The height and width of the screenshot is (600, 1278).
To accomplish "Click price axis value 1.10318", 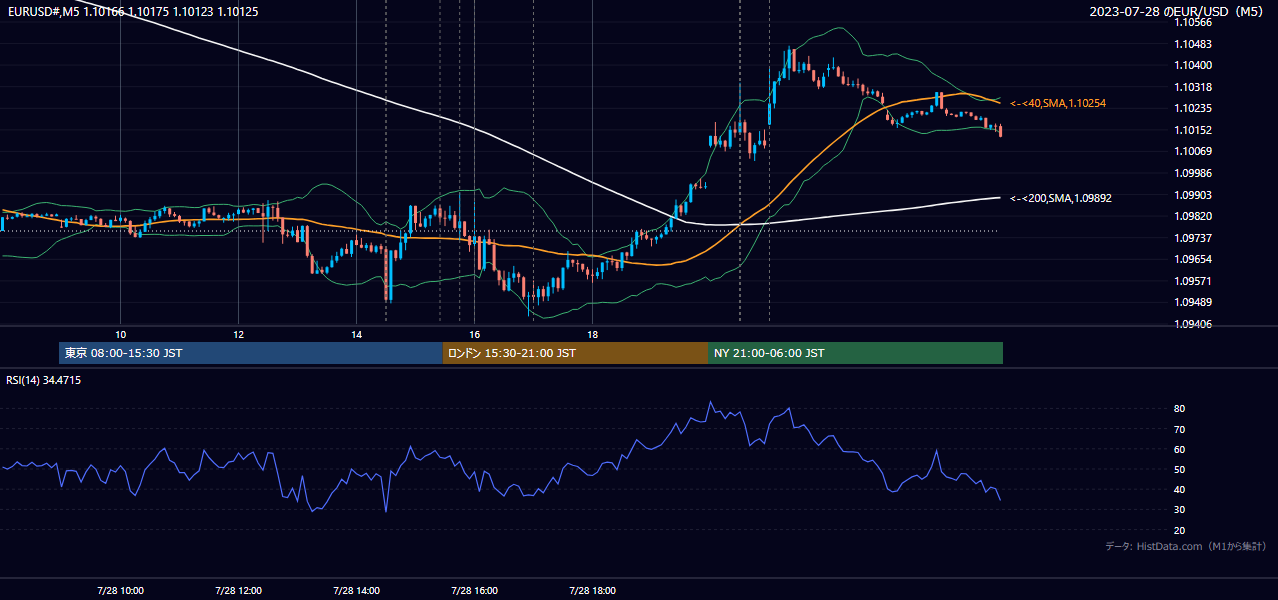I will pos(1193,87).
